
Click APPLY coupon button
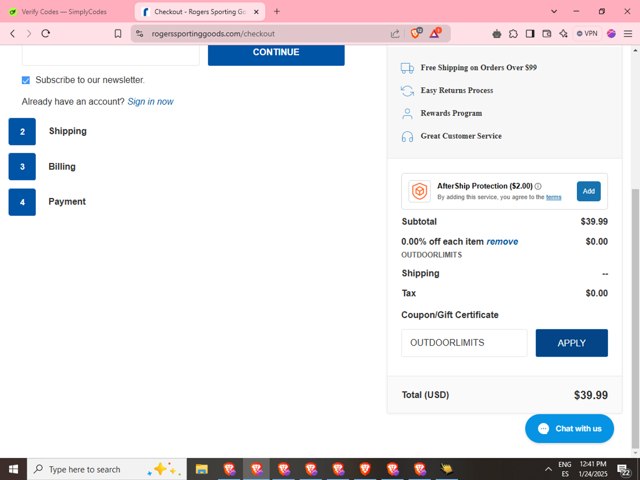click(x=571, y=343)
